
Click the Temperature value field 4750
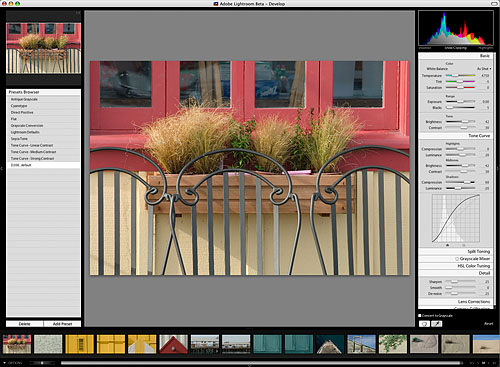tap(485, 76)
